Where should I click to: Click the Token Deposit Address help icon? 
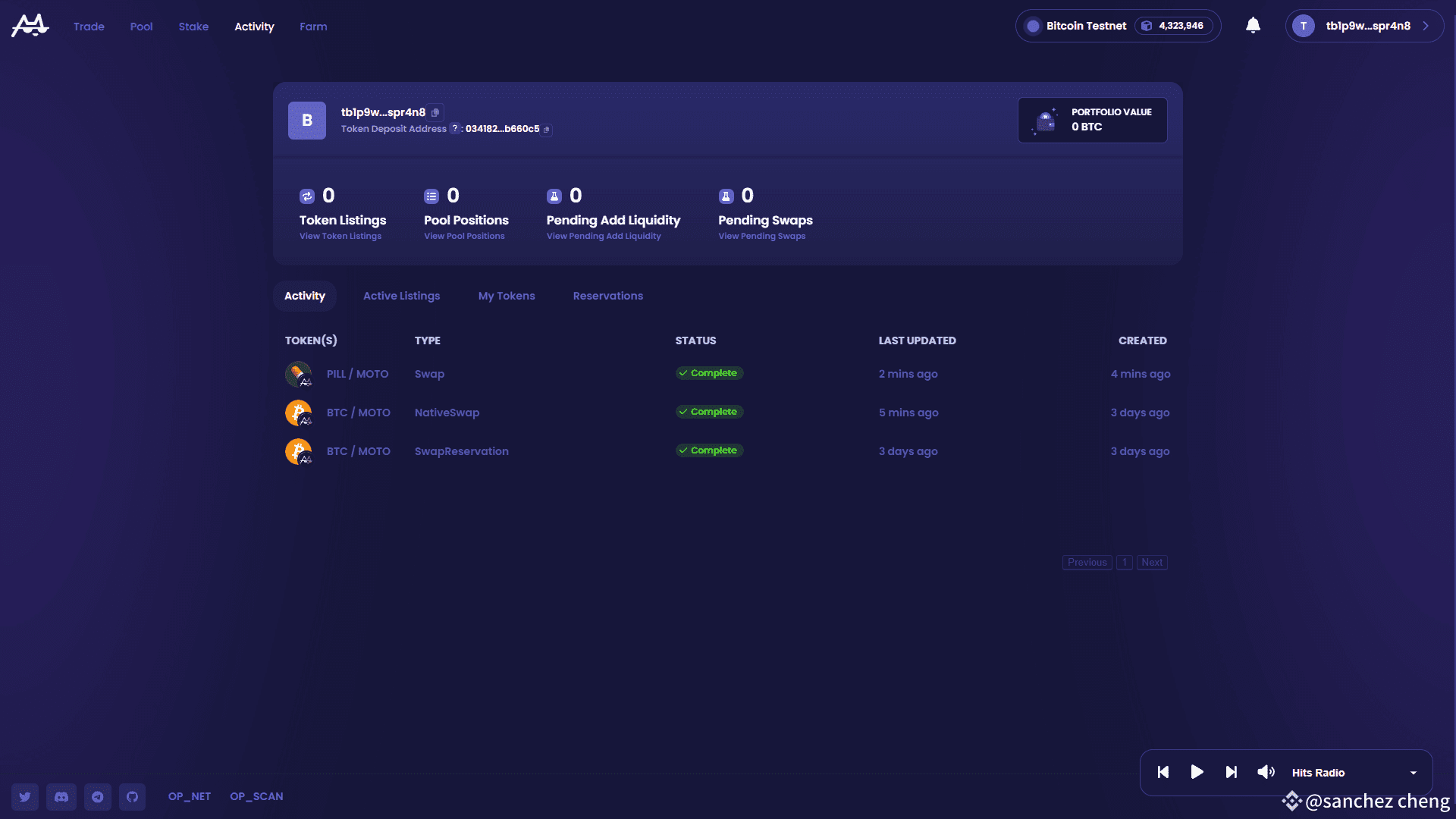455,129
